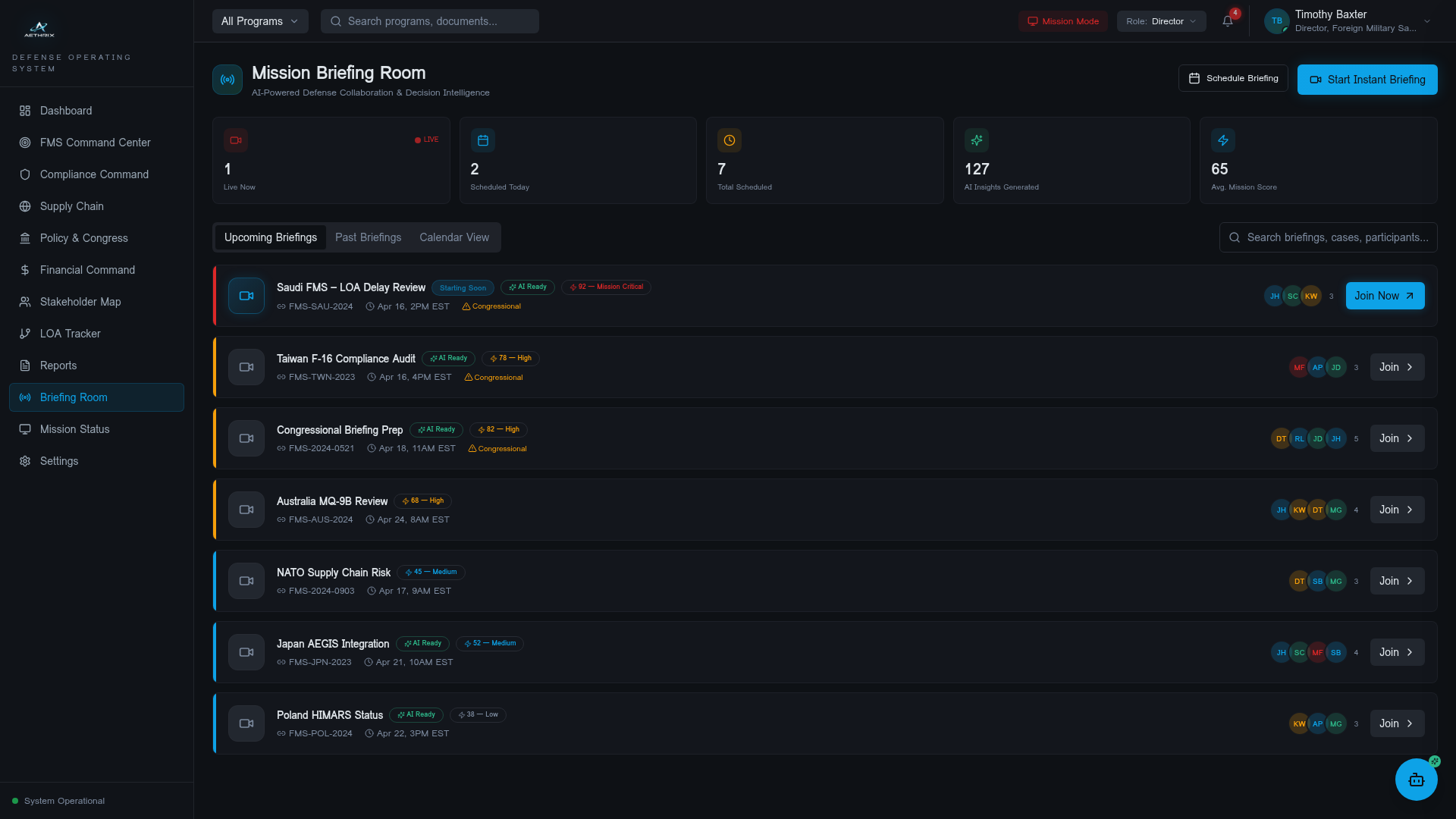Open FMS Command Center in sidebar
Screen dimensions: 1456x819
click(x=96, y=143)
